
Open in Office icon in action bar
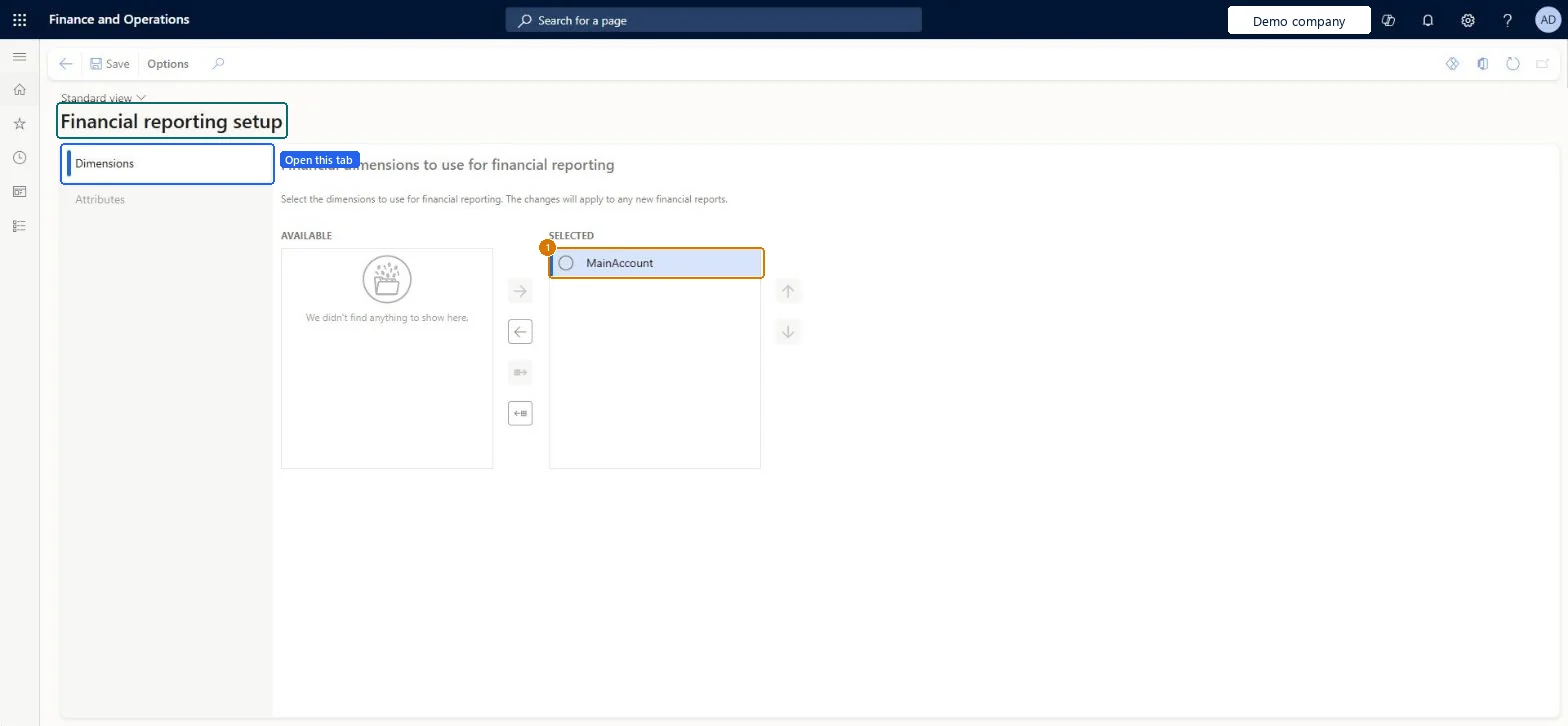(x=1483, y=64)
